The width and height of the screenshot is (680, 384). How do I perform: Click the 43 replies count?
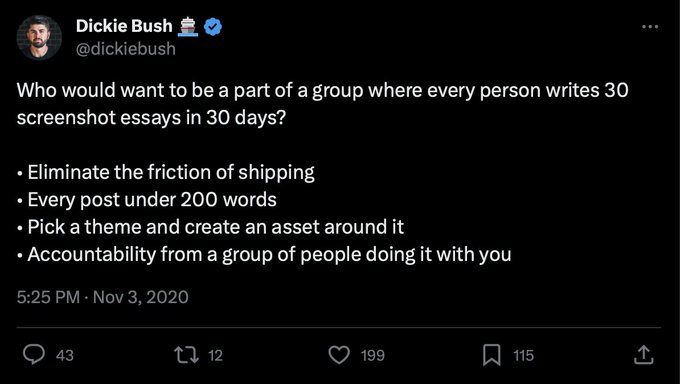coord(65,356)
